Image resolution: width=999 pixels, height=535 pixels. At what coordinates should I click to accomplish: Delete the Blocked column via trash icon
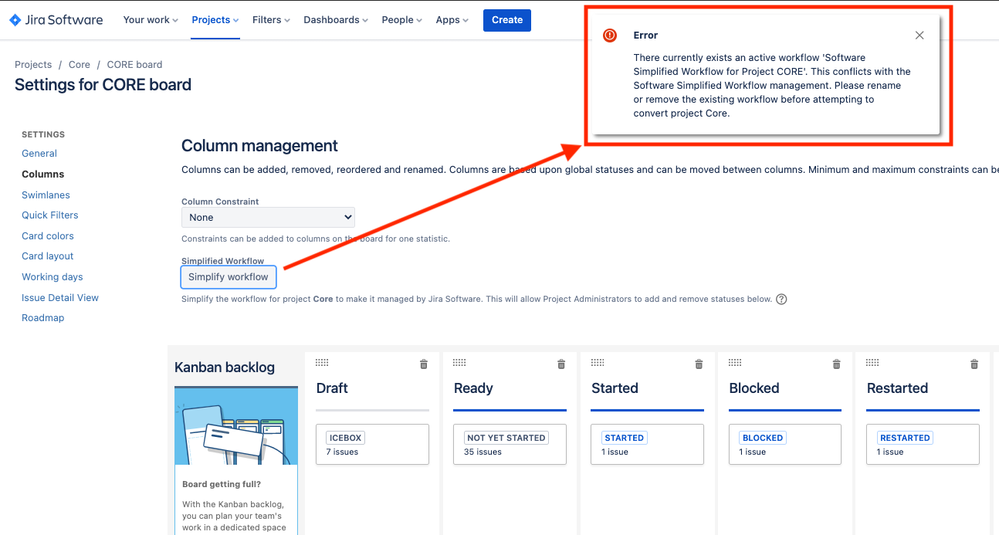coord(837,364)
